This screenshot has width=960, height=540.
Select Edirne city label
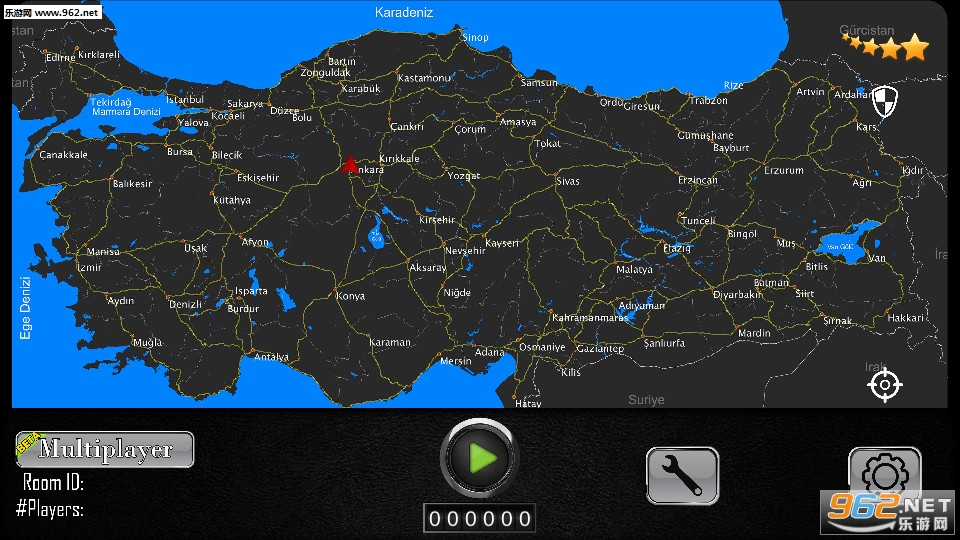point(61,58)
